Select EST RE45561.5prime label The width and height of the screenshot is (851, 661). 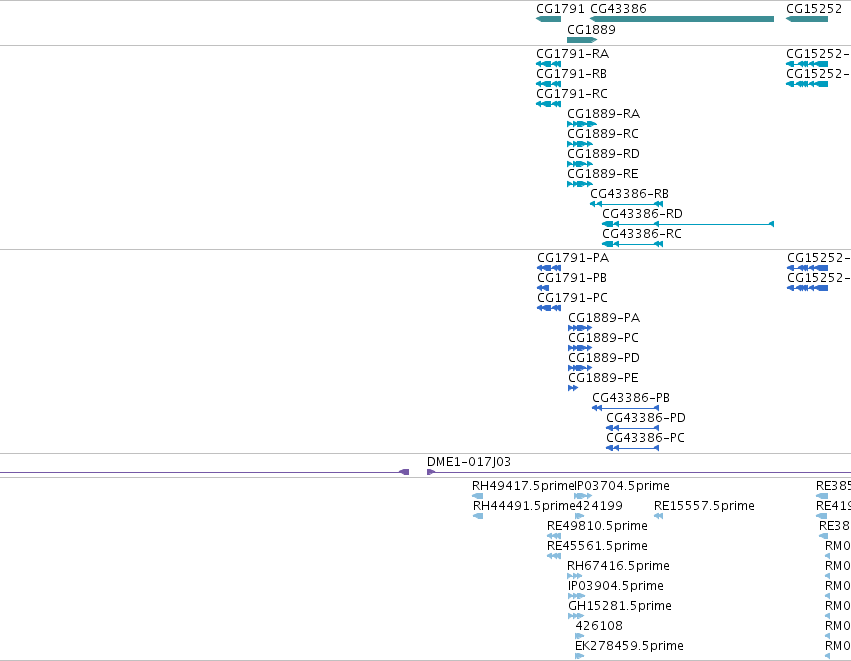pyautogui.click(x=597, y=546)
